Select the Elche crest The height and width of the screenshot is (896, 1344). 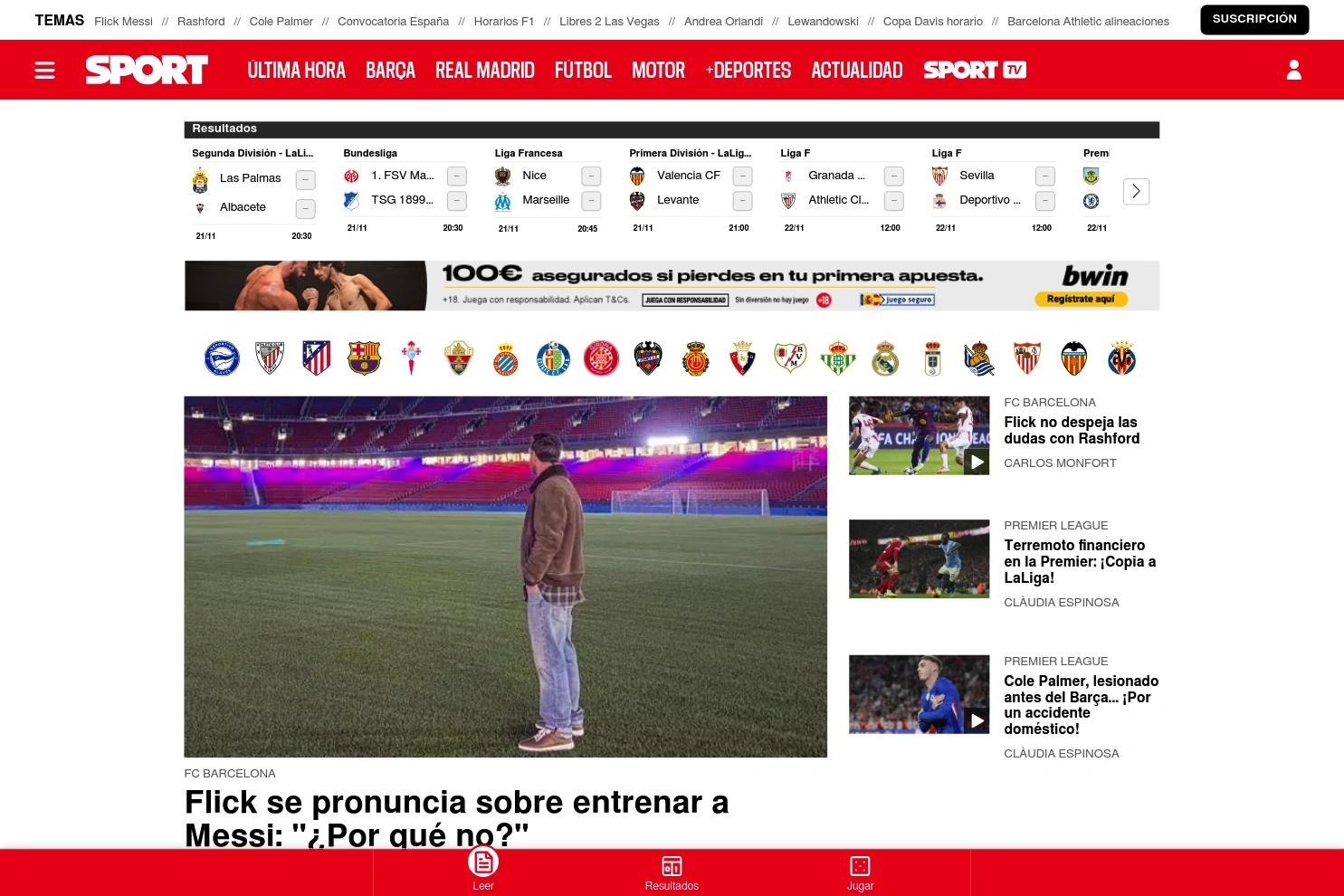(x=459, y=358)
